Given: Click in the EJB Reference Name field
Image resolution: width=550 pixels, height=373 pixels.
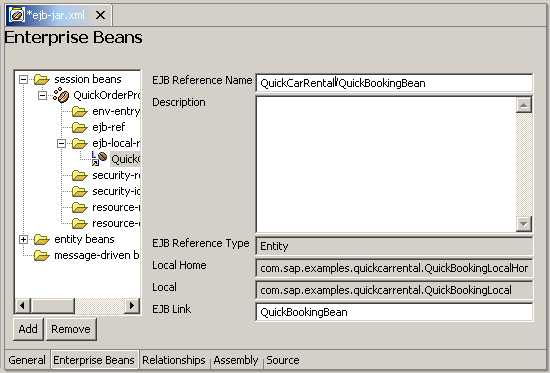Looking at the screenshot, I should pyautogui.click(x=394, y=83).
